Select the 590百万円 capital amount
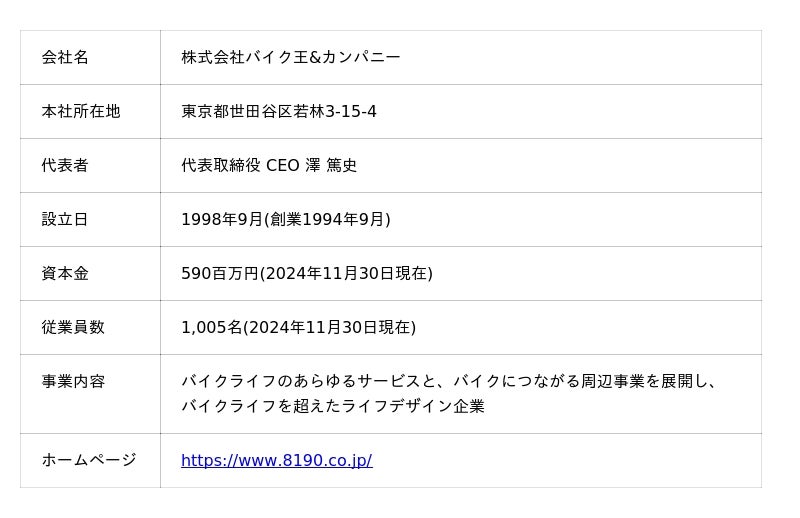This screenshot has width=800, height=518. coord(219,274)
